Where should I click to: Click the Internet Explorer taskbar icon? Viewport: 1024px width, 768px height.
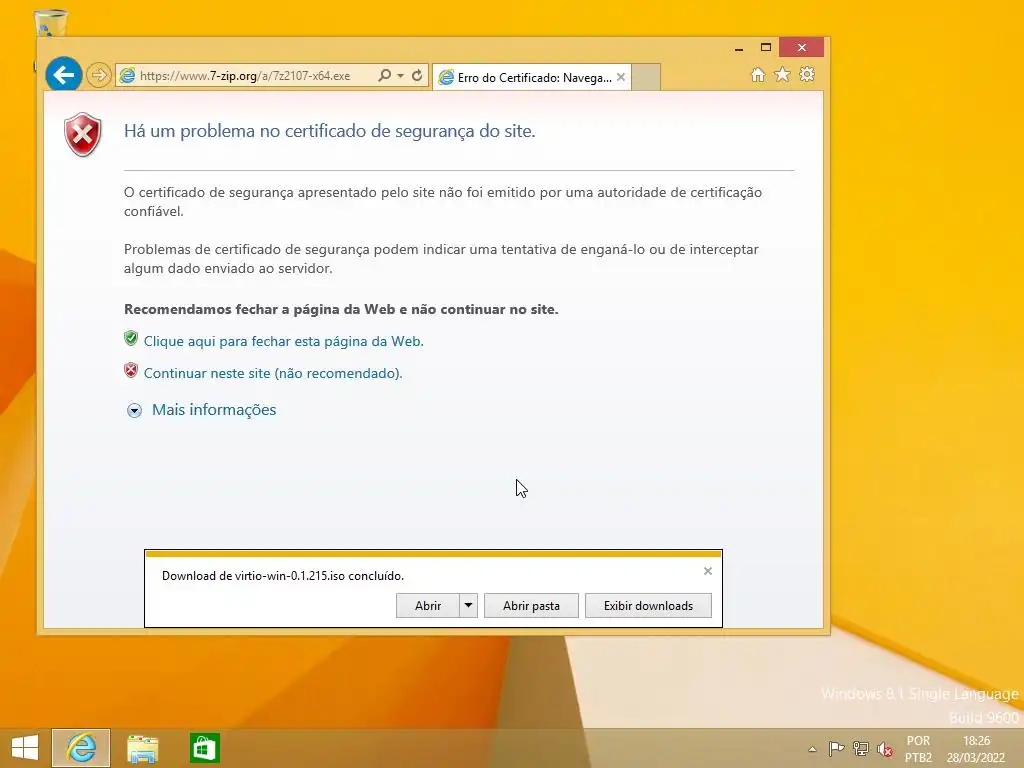[x=81, y=748]
